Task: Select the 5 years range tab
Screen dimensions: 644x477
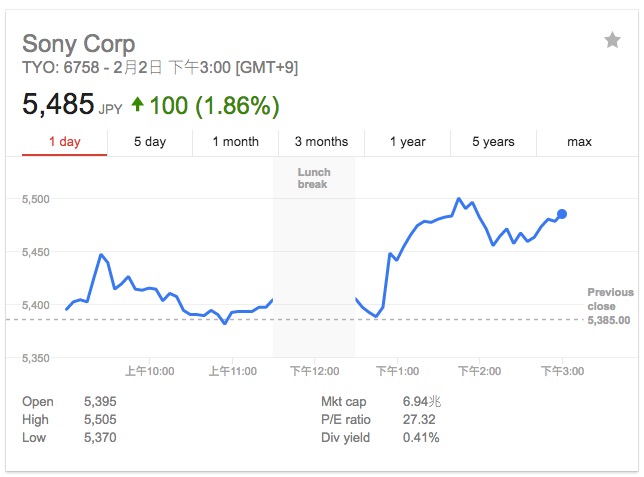Action: [493, 142]
